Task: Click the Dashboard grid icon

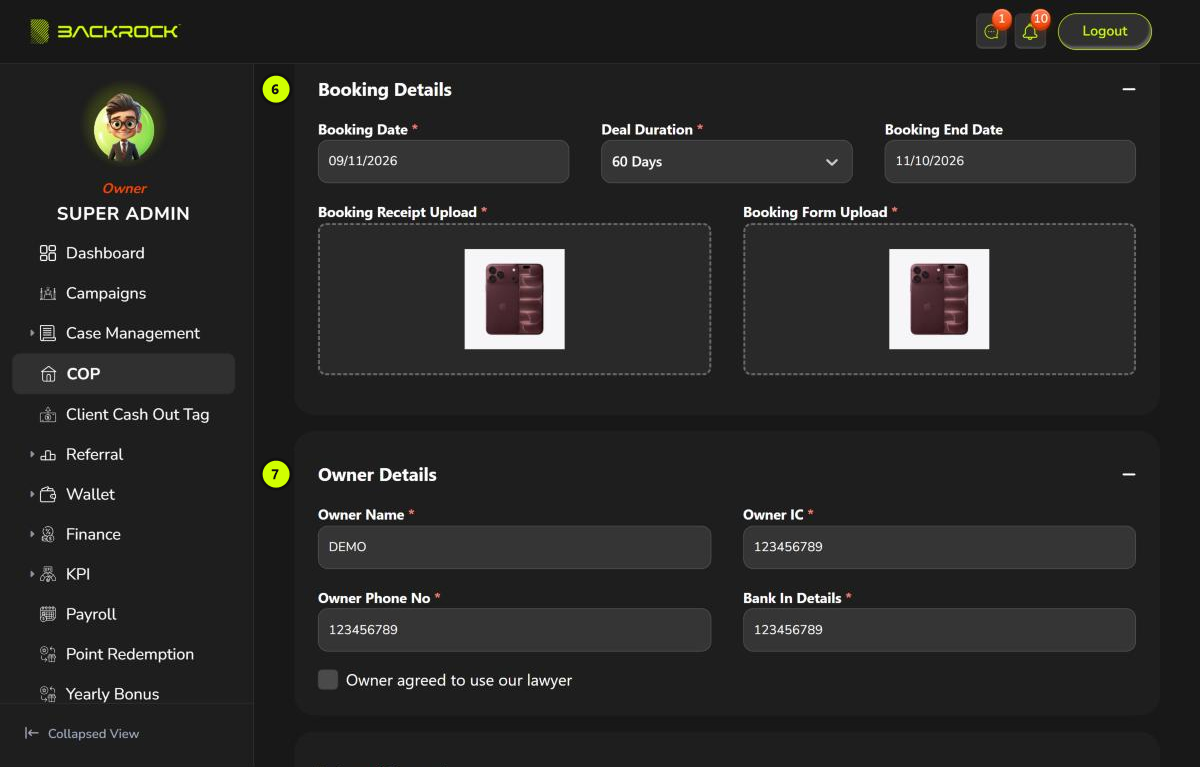Action: [x=48, y=253]
